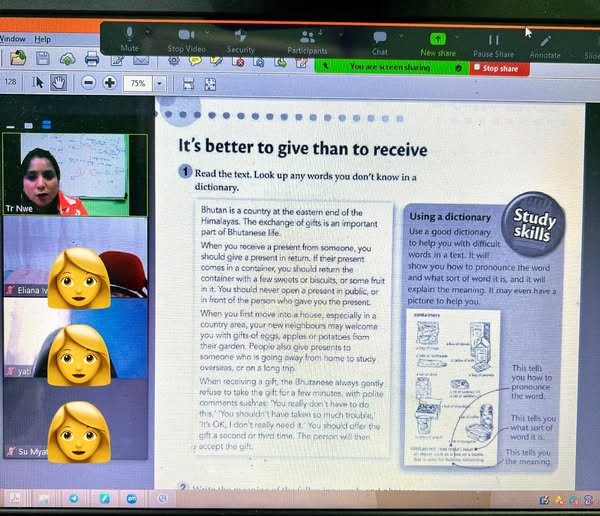This screenshot has width=600, height=516.
Task: Click the print icon in PDF toolbar
Action: tap(92, 59)
